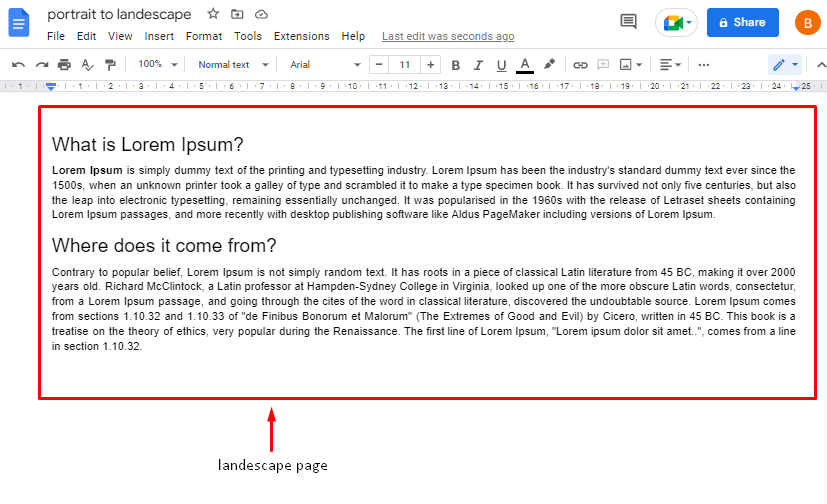This screenshot has height=504, width=827.
Task: Click the move to folder icon
Action: (237, 14)
